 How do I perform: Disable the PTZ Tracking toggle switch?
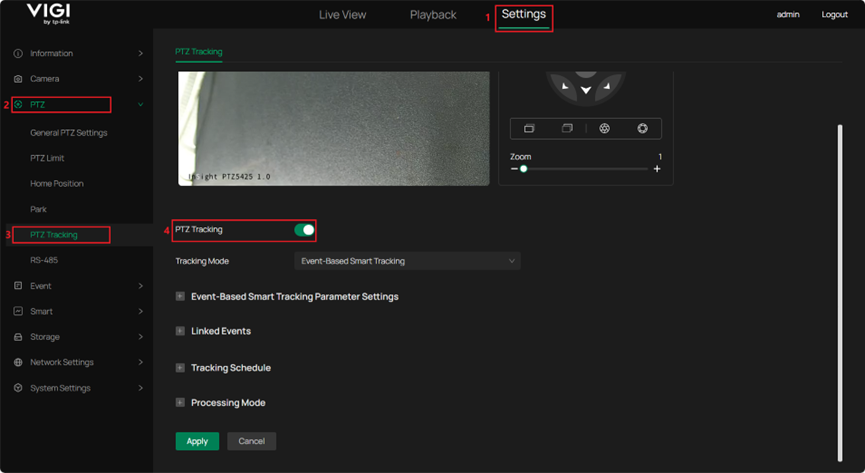coord(304,230)
